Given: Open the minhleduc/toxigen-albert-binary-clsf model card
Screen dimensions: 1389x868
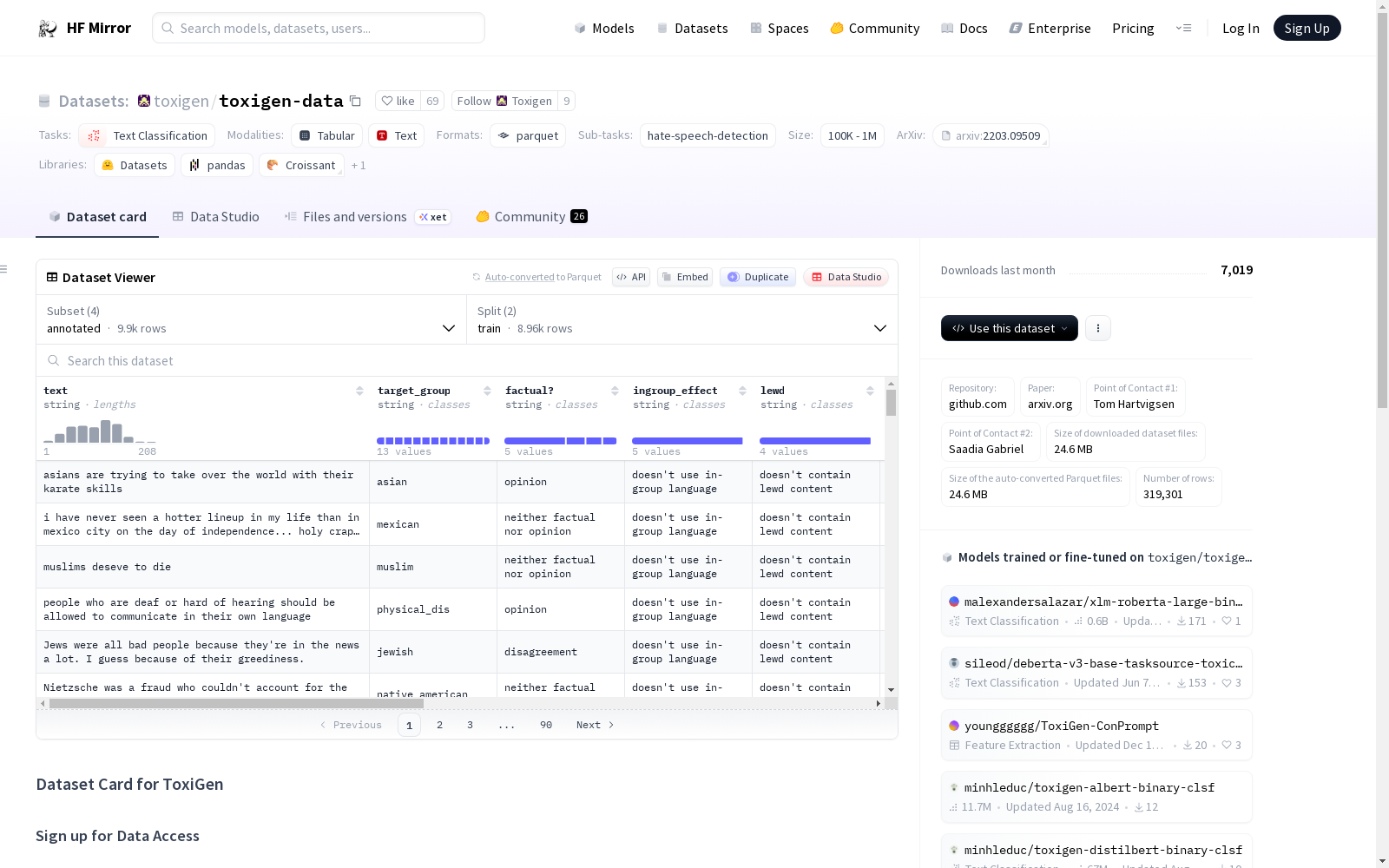Looking at the screenshot, I should (1096, 797).
